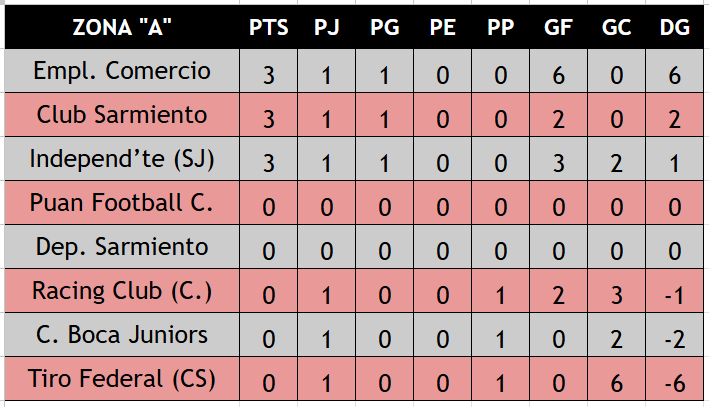Click the GC column header
This screenshot has width=709, height=407.
pyautogui.click(x=616, y=27)
